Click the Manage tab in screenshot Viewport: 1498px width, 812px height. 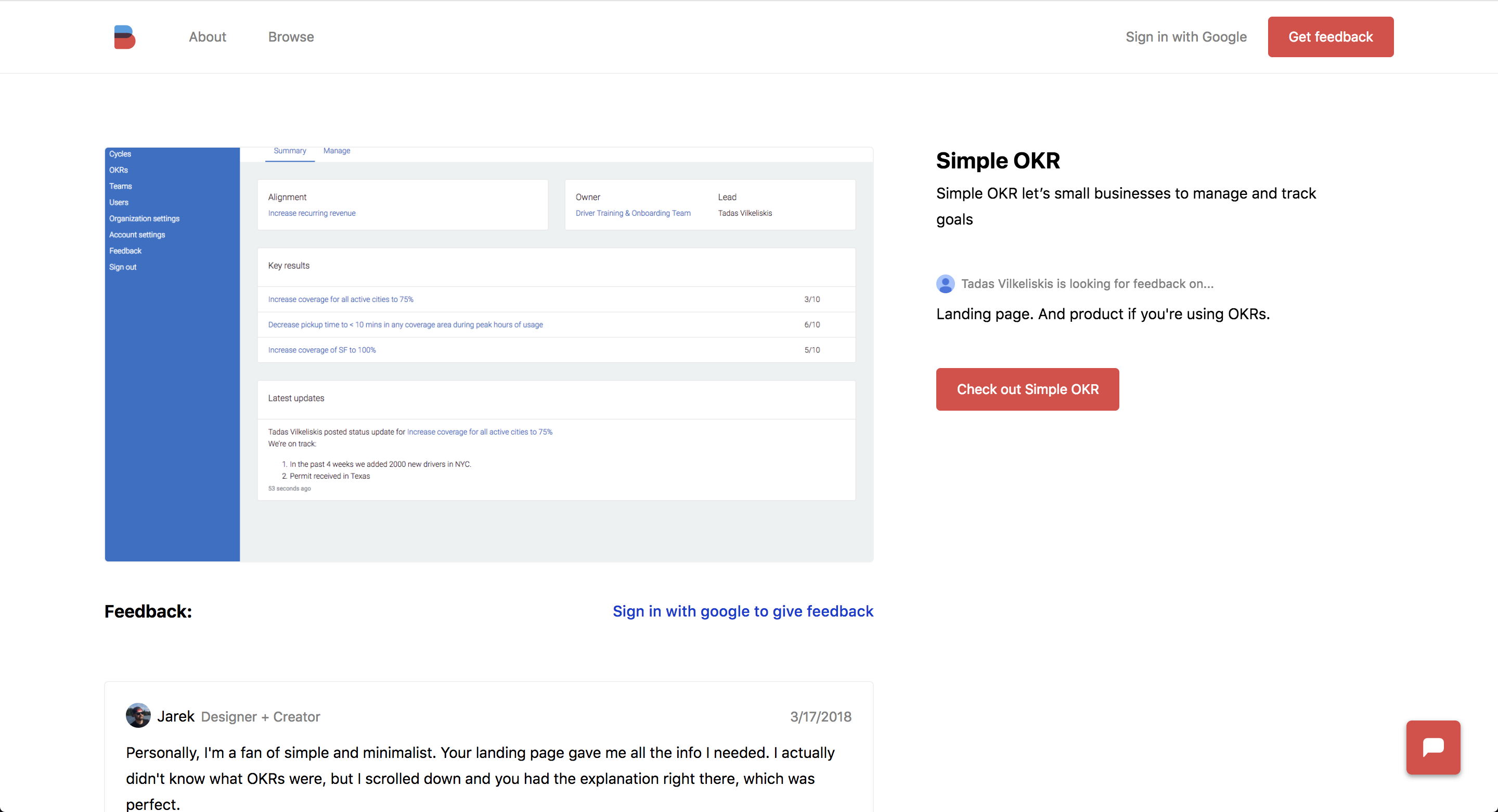pos(336,151)
